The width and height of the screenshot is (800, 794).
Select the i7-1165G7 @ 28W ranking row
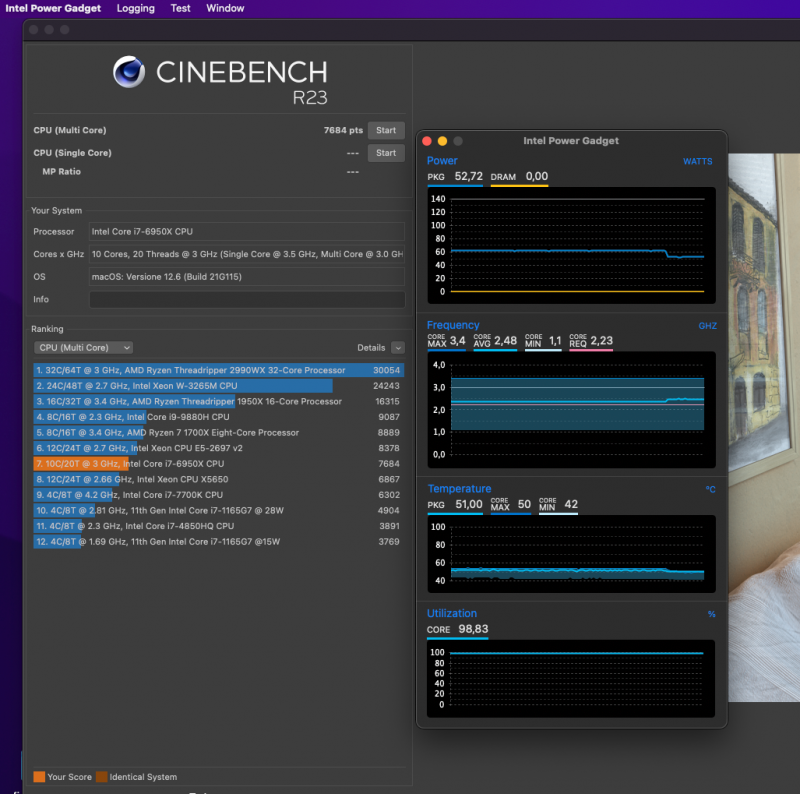click(218, 510)
